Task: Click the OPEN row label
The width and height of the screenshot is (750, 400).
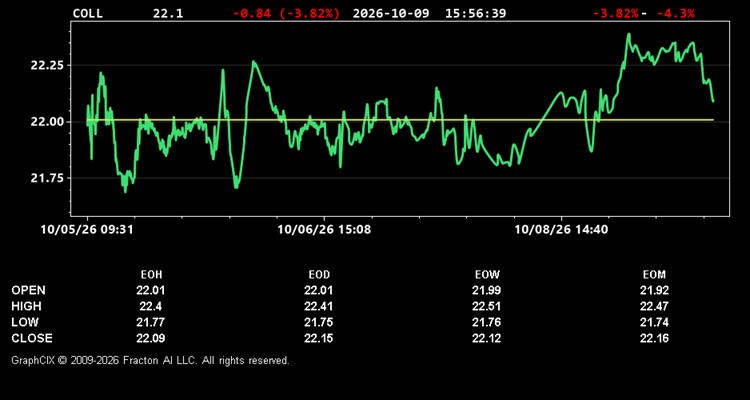Action: click(x=29, y=290)
